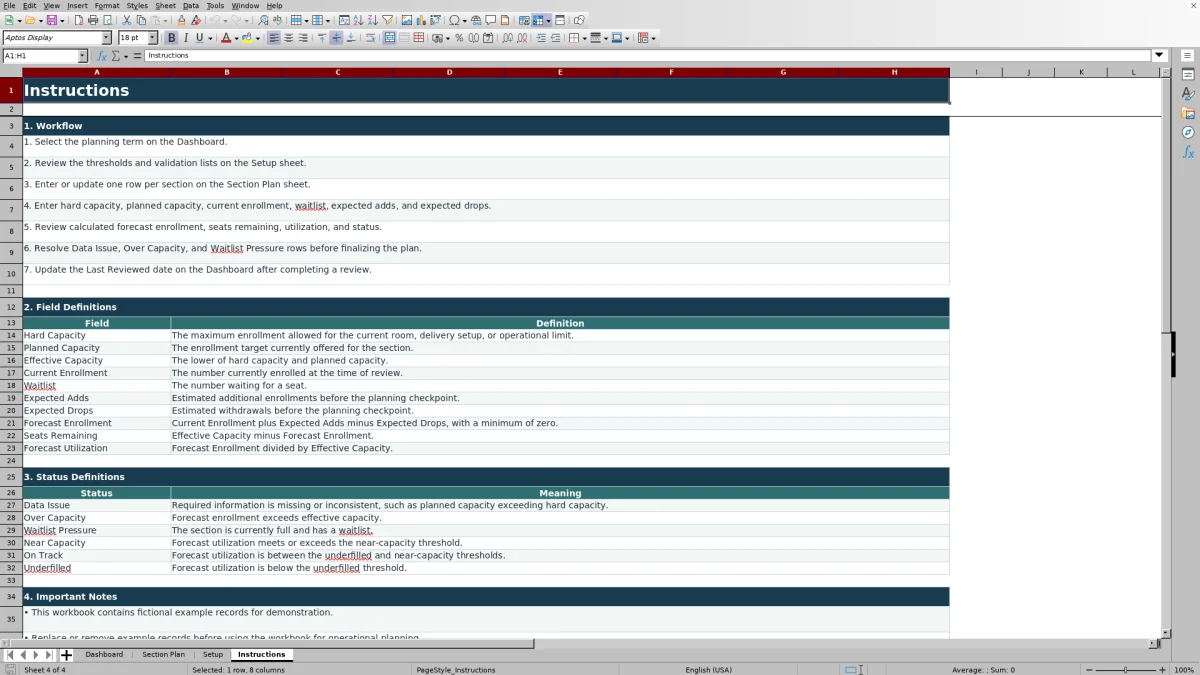Click the Align Bottom icon
Screen dimensions: 1200x675
(351, 38)
